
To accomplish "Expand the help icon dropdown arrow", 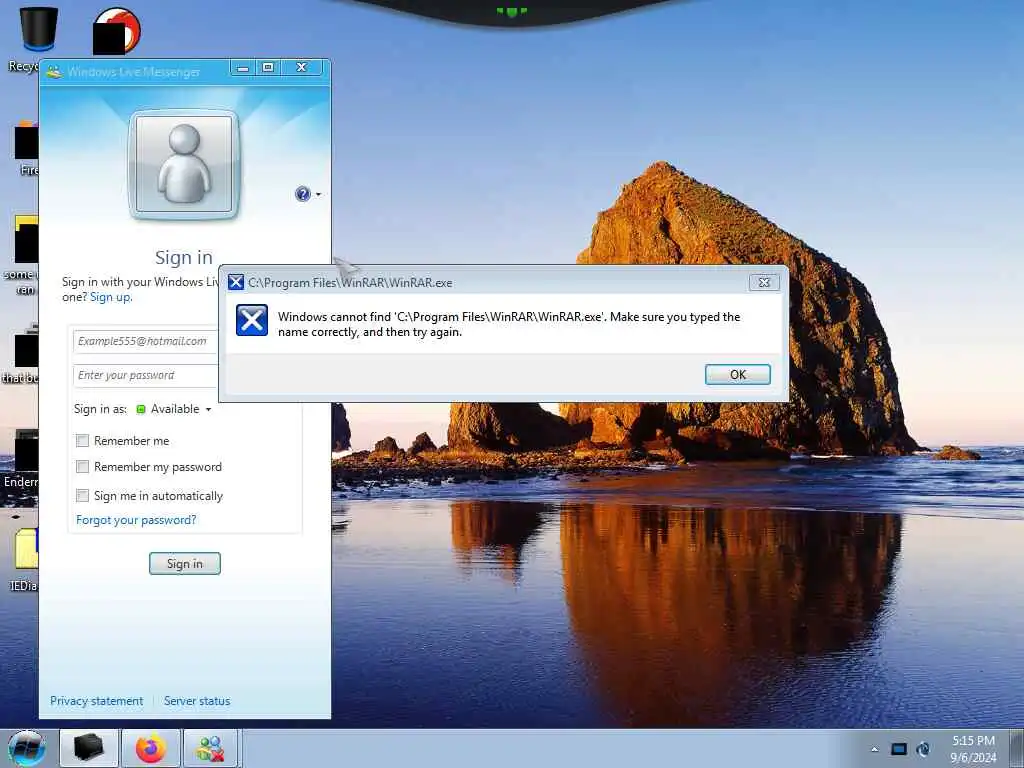I will point(319,194).
